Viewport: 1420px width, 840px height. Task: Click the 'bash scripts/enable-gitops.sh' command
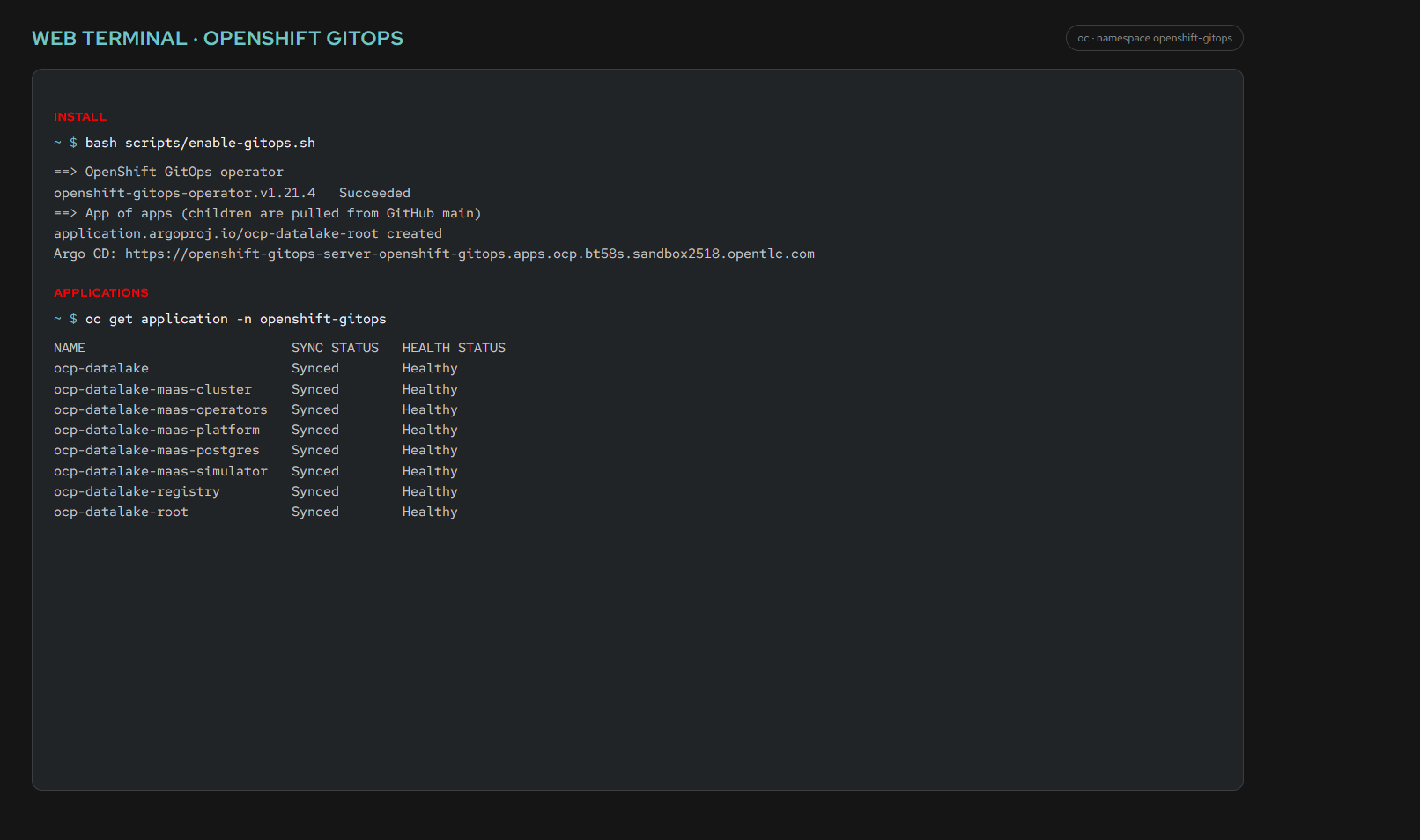(x=200, y=143)
